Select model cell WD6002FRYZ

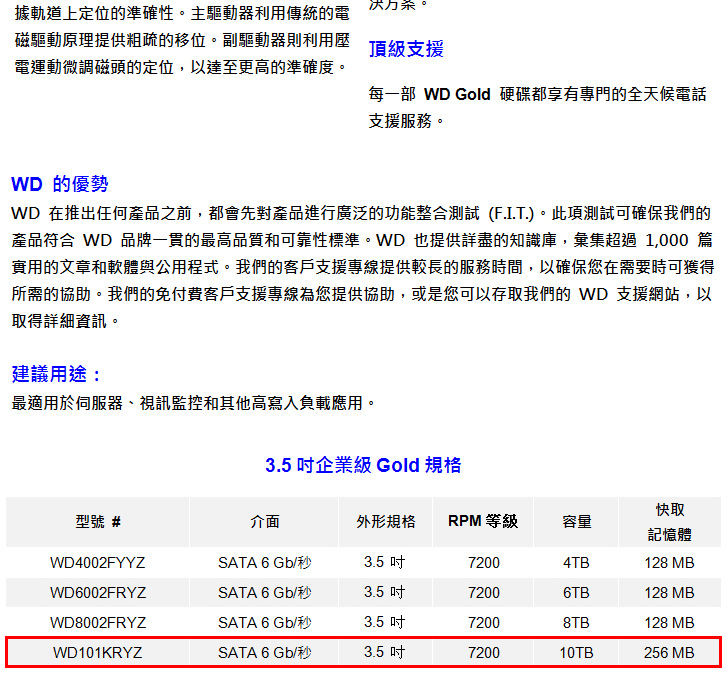coord(98,593)
